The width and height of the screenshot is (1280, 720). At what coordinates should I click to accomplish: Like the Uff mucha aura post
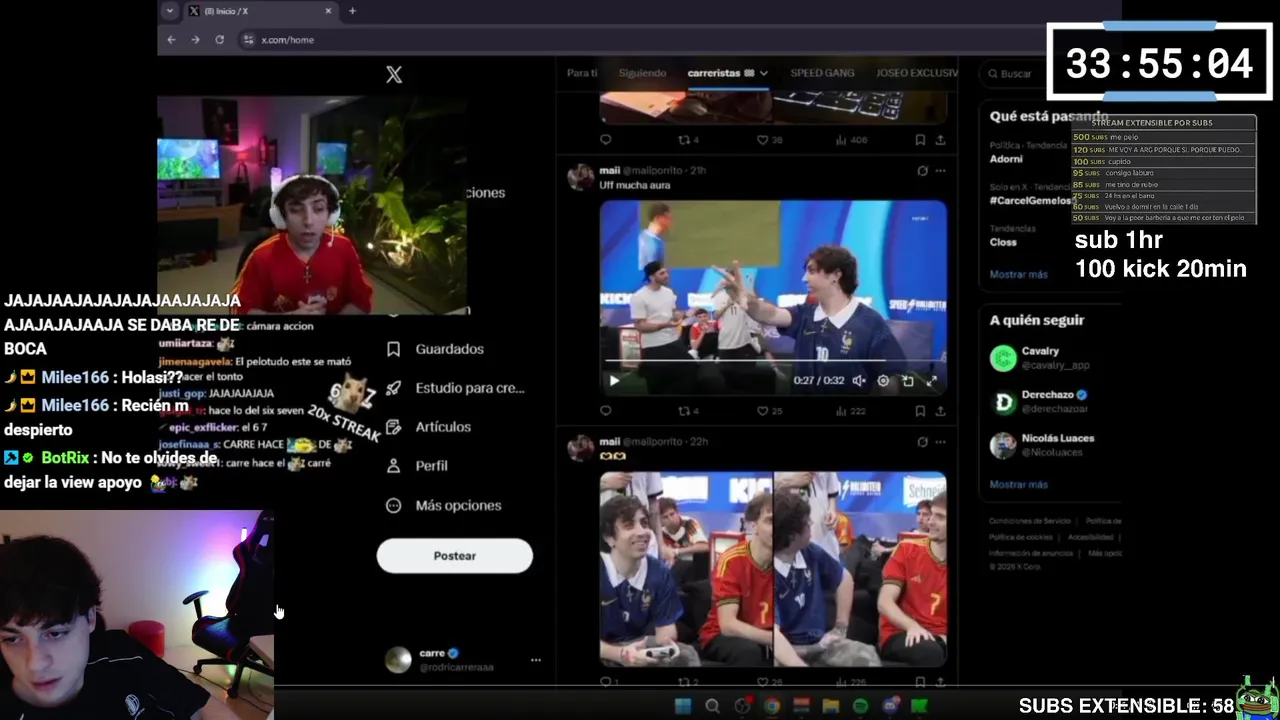click(768, 411)
